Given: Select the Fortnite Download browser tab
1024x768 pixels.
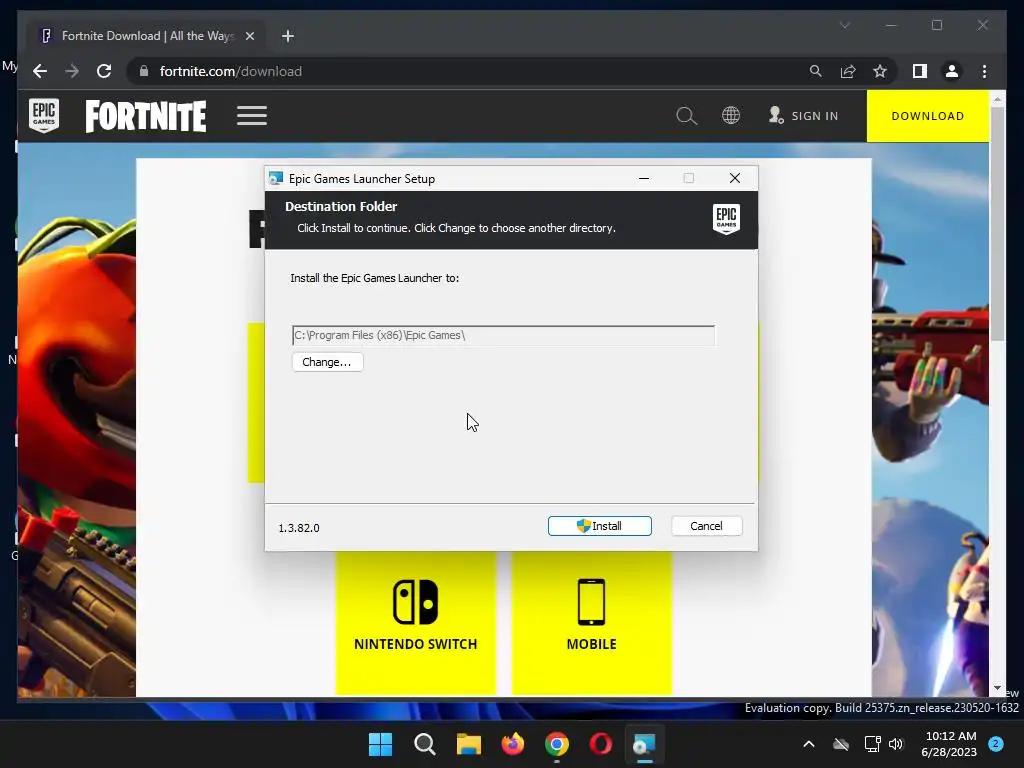Looking at the screenshot, I should tap(147, 36).
